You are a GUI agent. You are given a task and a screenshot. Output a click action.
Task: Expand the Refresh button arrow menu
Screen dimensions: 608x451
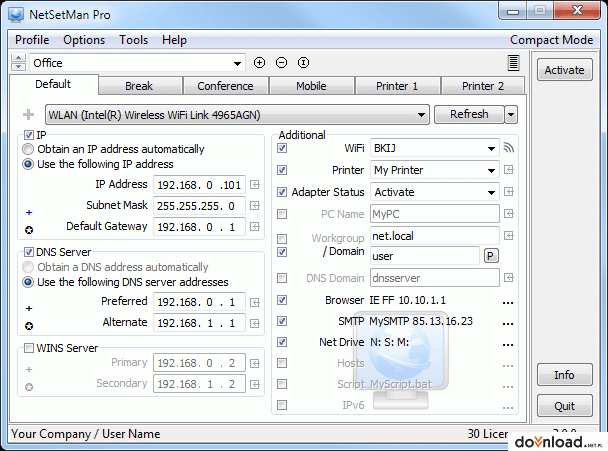[511, 114]
